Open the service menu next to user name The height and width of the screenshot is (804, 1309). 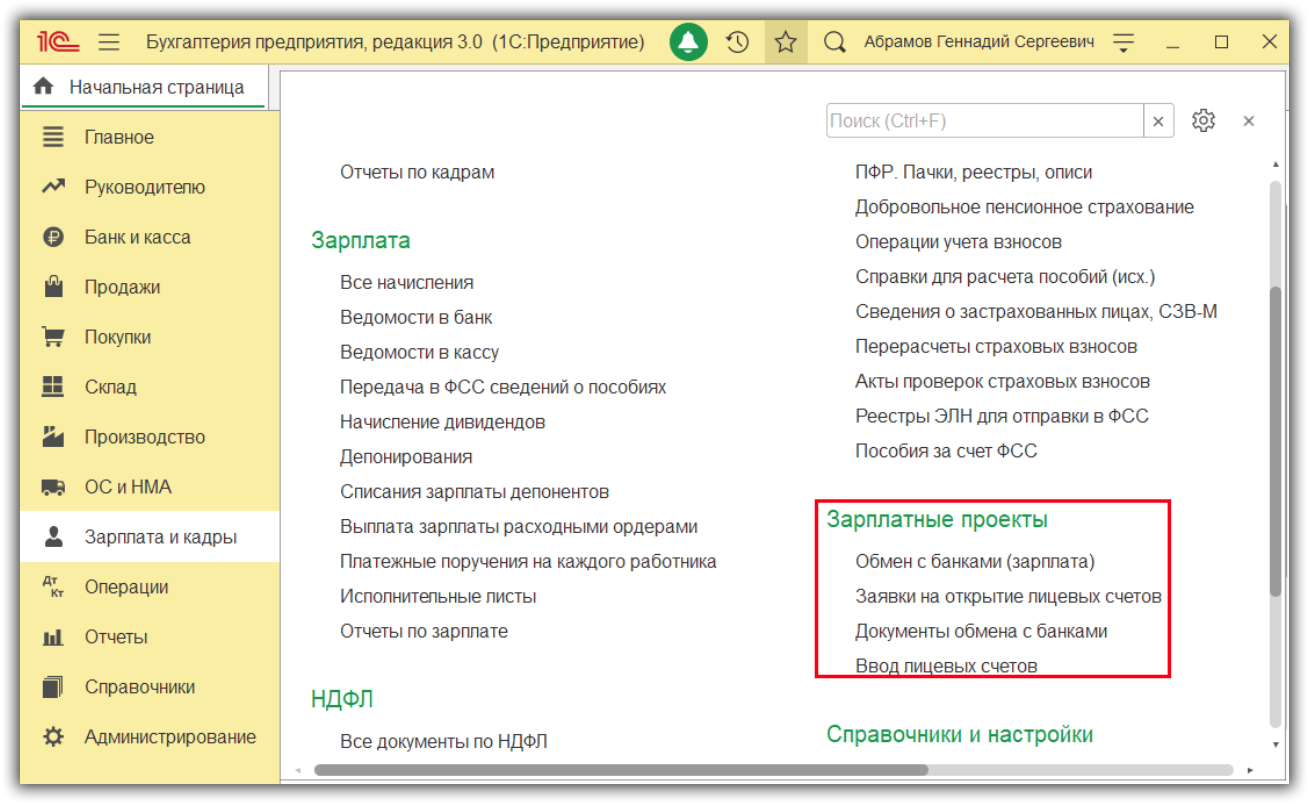pos(1124,42)
